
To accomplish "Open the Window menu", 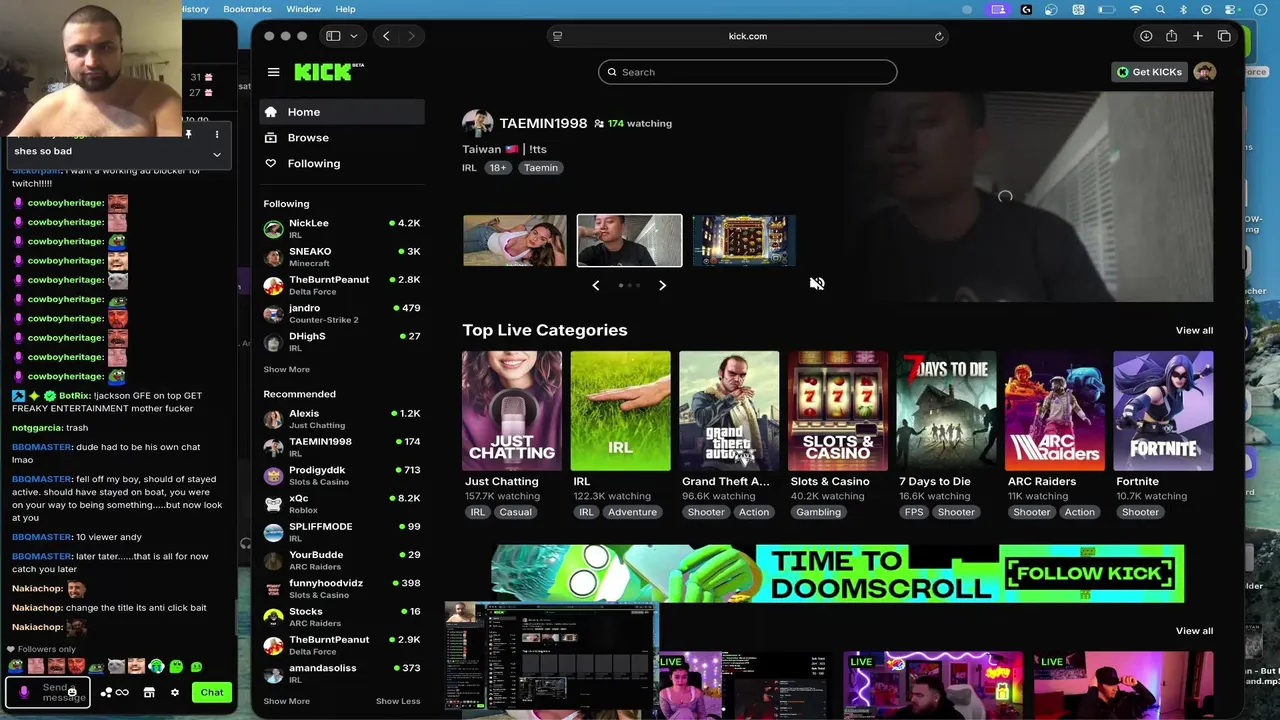I will [x=303, y=9].
